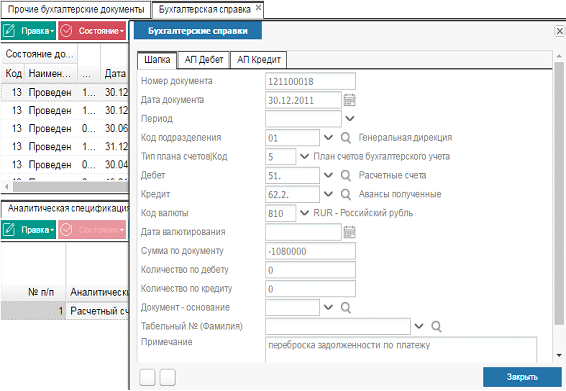This screenshot has width=566, height=391.
Task: Click the Дебет field with 51.
Action: (292, 175)
